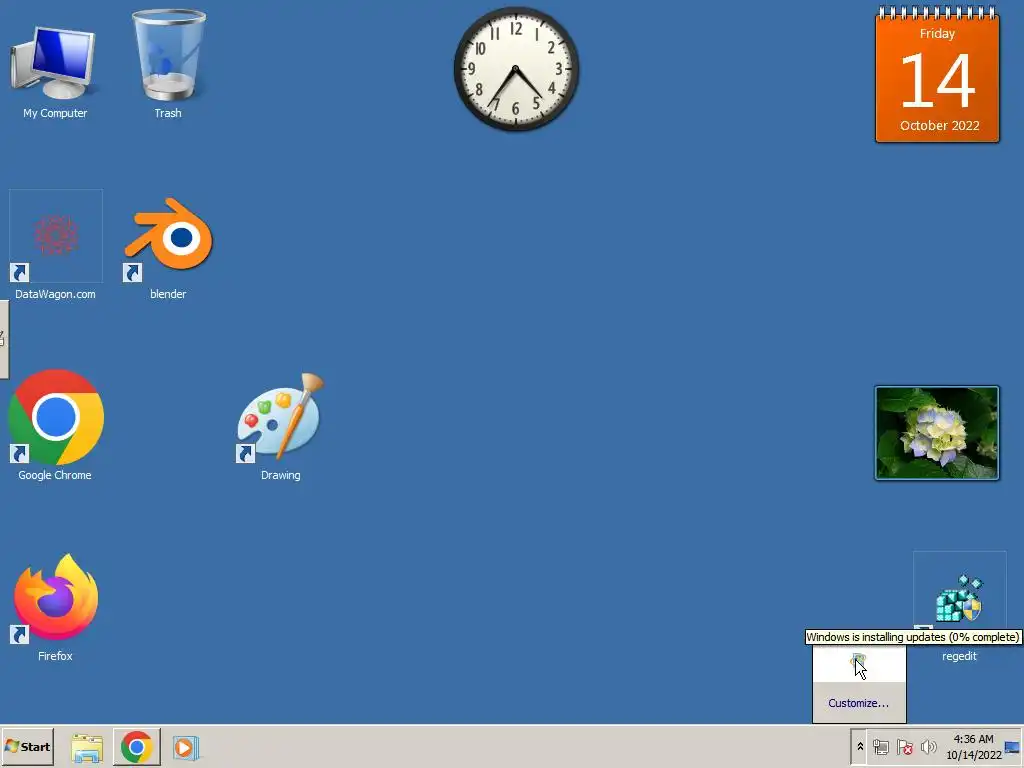Open File Explorer from the taskbar
This screenshot has height=768, width=1024.
click(x=87, y=747)
